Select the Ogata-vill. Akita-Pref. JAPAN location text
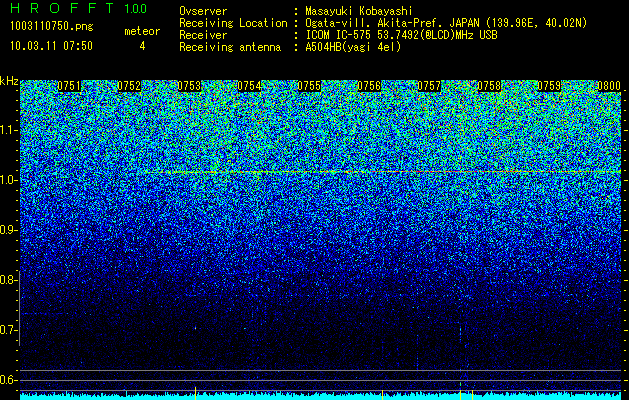629x400 pixels. tap(446, 23)
